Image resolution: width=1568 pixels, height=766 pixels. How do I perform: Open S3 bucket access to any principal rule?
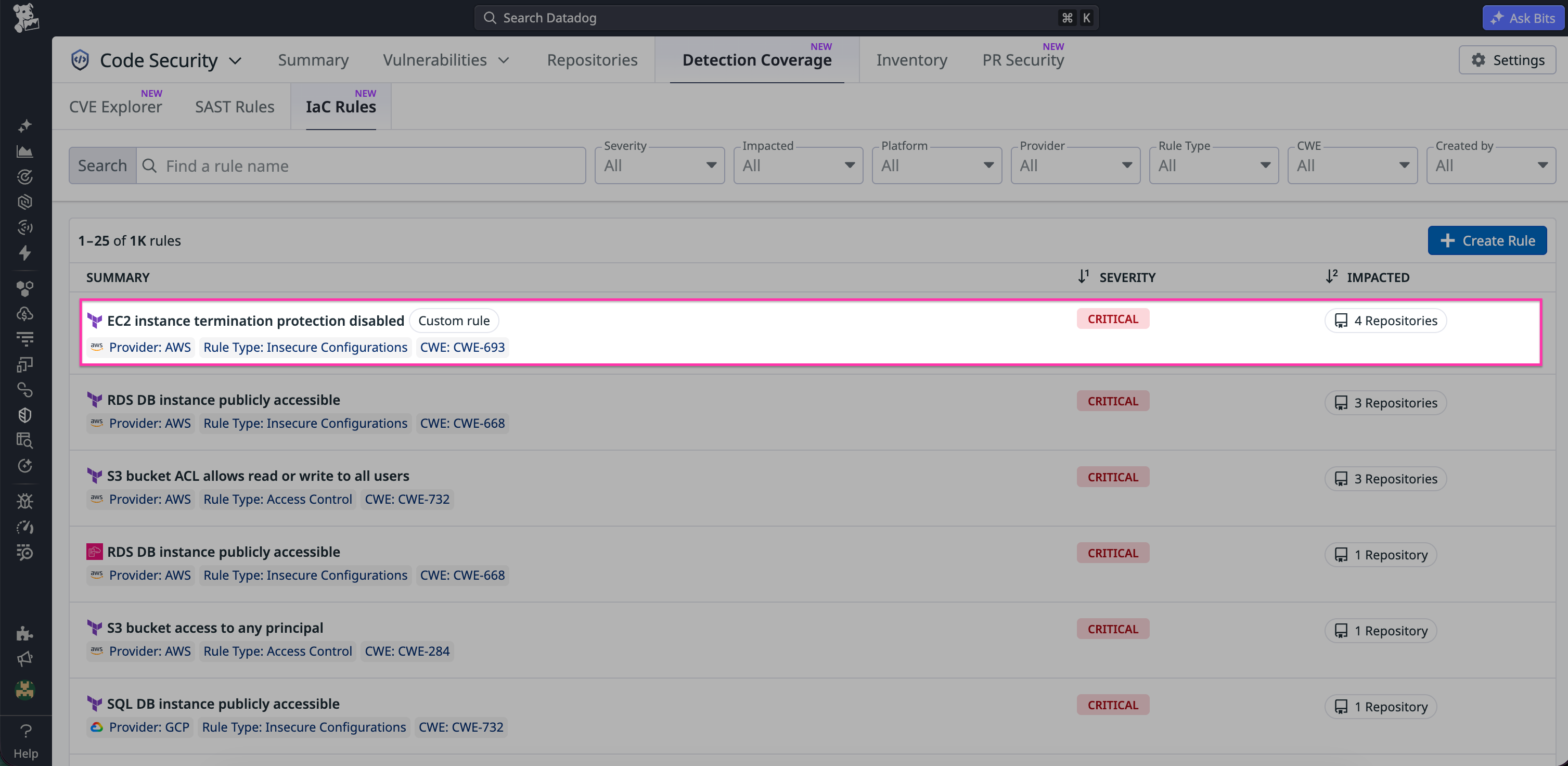215,627
